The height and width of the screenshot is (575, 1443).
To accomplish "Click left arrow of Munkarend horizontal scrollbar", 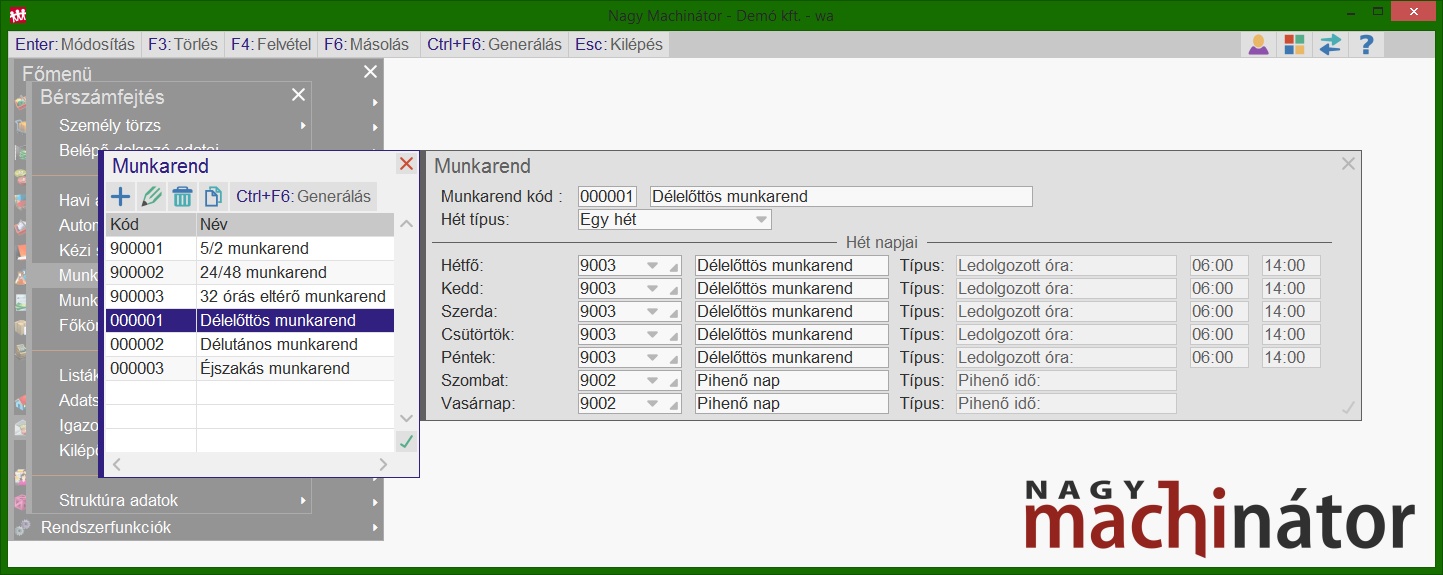I will (x=116, y=464).
